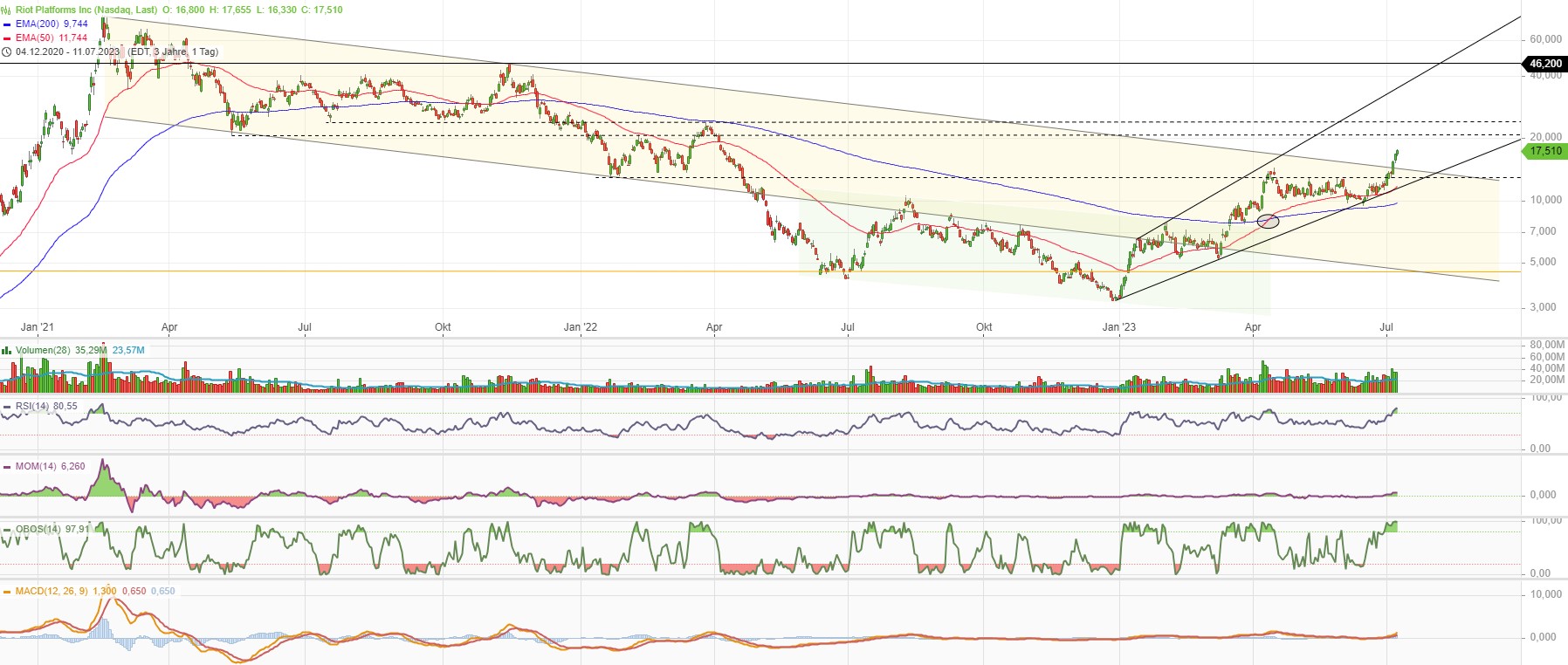Image resolution: width=1568 pixels, height=665 pixels.
Task: Click the RSI(14) legend line marker
Action: click(x=7, y=407)
